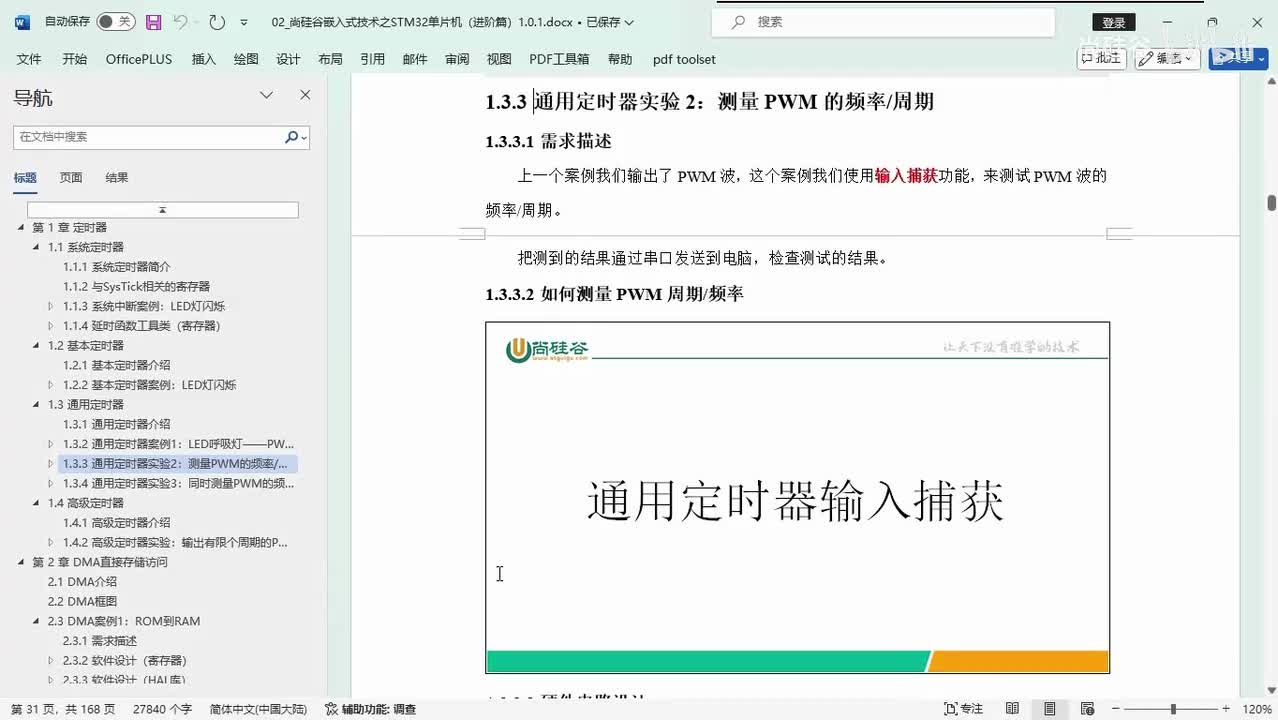Click the Redo arrow icon
The height and width of the screenshot is (720, 1278).
pos(217,21)
